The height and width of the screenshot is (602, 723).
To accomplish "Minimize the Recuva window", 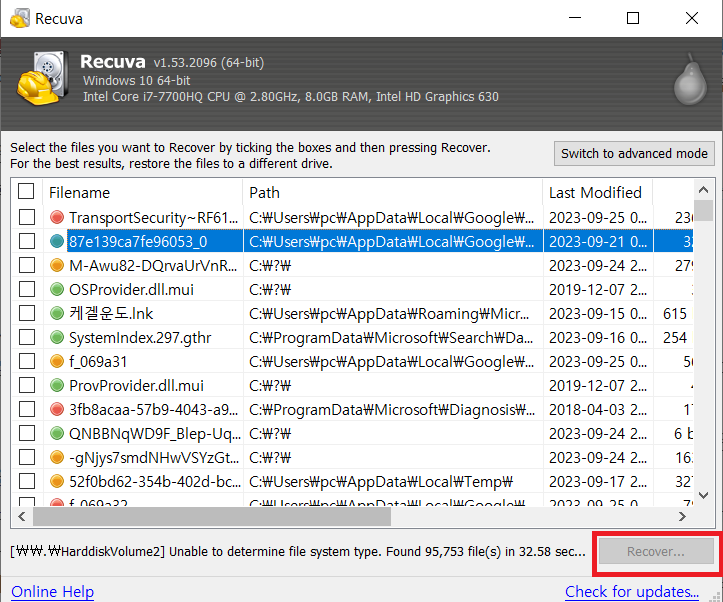I will point(575,18).
